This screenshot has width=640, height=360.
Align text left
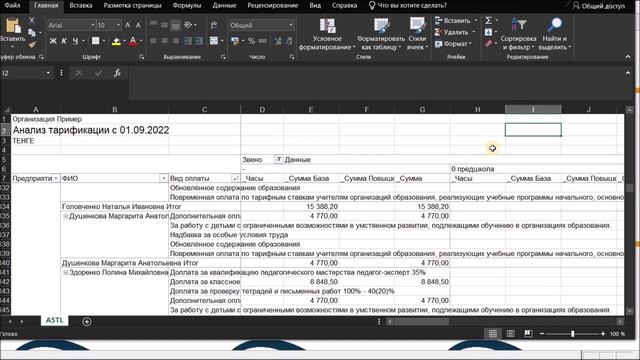tap(153, 41)
